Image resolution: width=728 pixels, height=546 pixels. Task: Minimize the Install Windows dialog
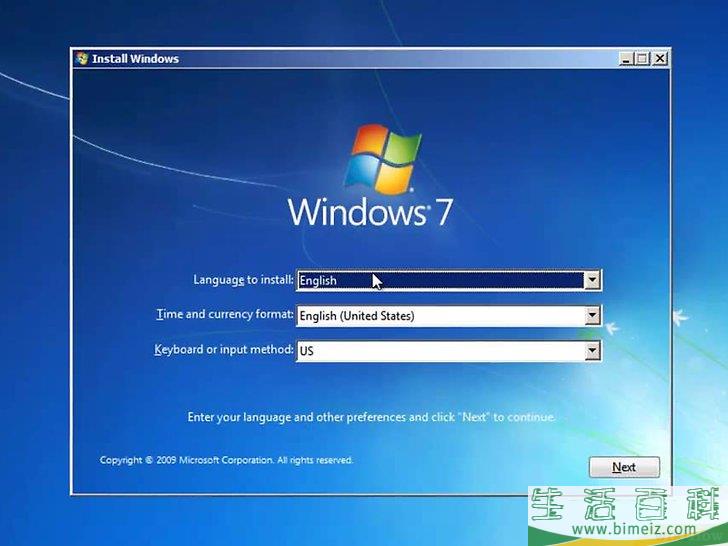click(x=624, y=59)
